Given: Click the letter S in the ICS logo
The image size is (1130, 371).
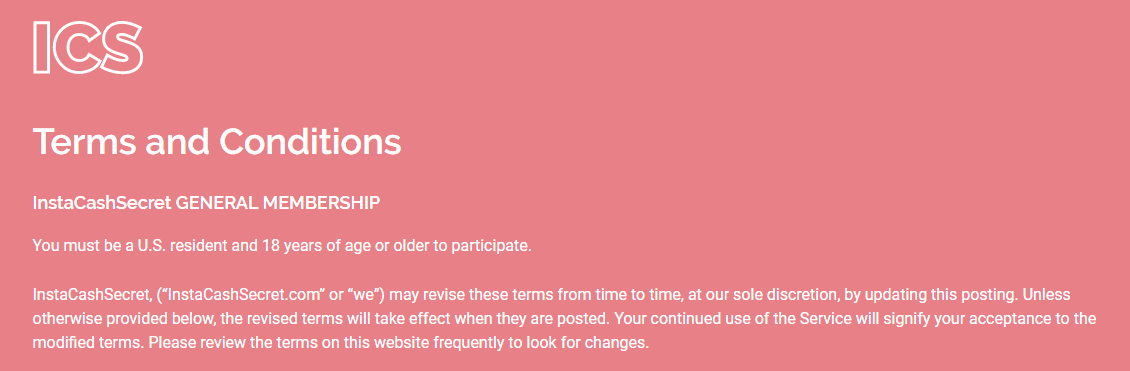Looking at the screenshot, I should pos(120,48).
